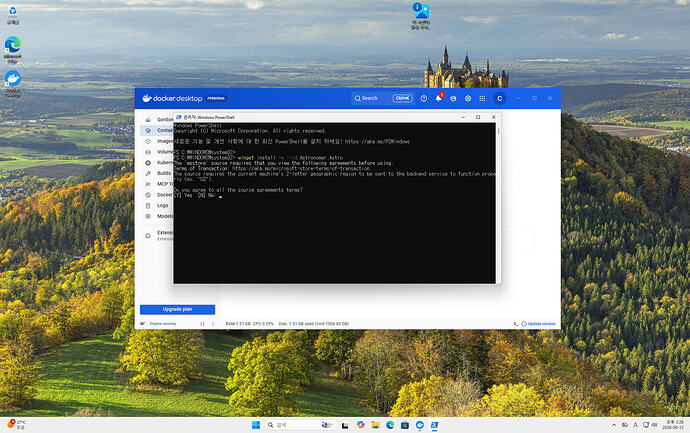Open the Docker terminal icon in status bar
Screen dimensions: 690x433
click(x=515, y=324)
